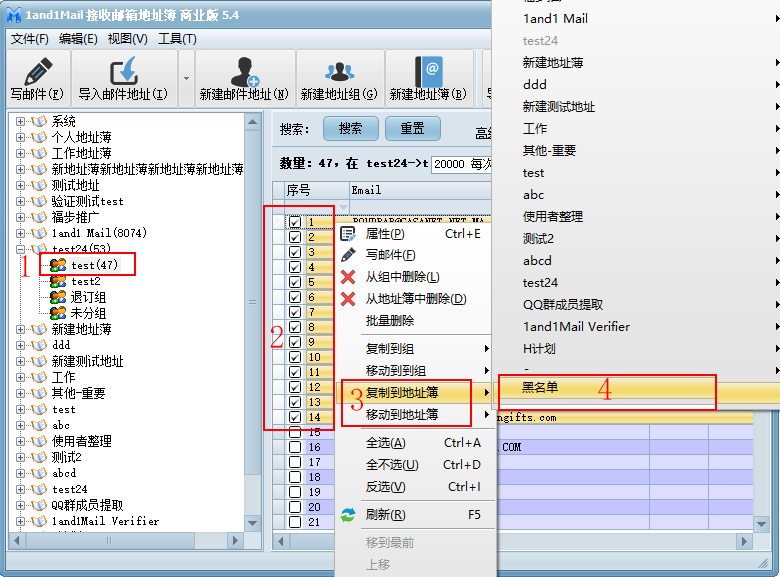The width and height of the screenshot is (780, 577).
Task: Click the tree panel horizontal scrollbar right arrow
Action: click(x=234, y=540)
